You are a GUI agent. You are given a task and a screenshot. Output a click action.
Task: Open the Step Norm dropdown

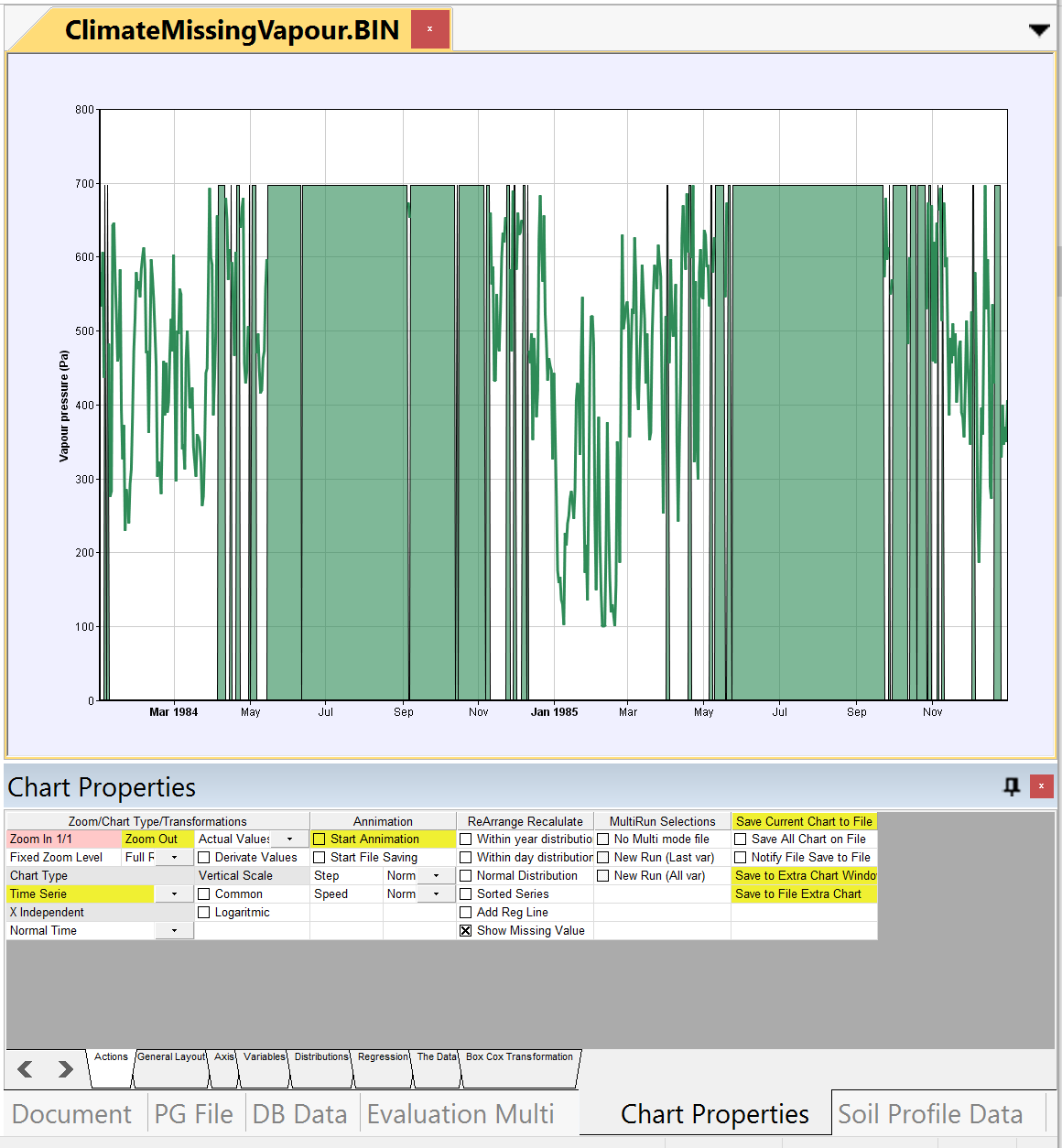tap(436, 875)
